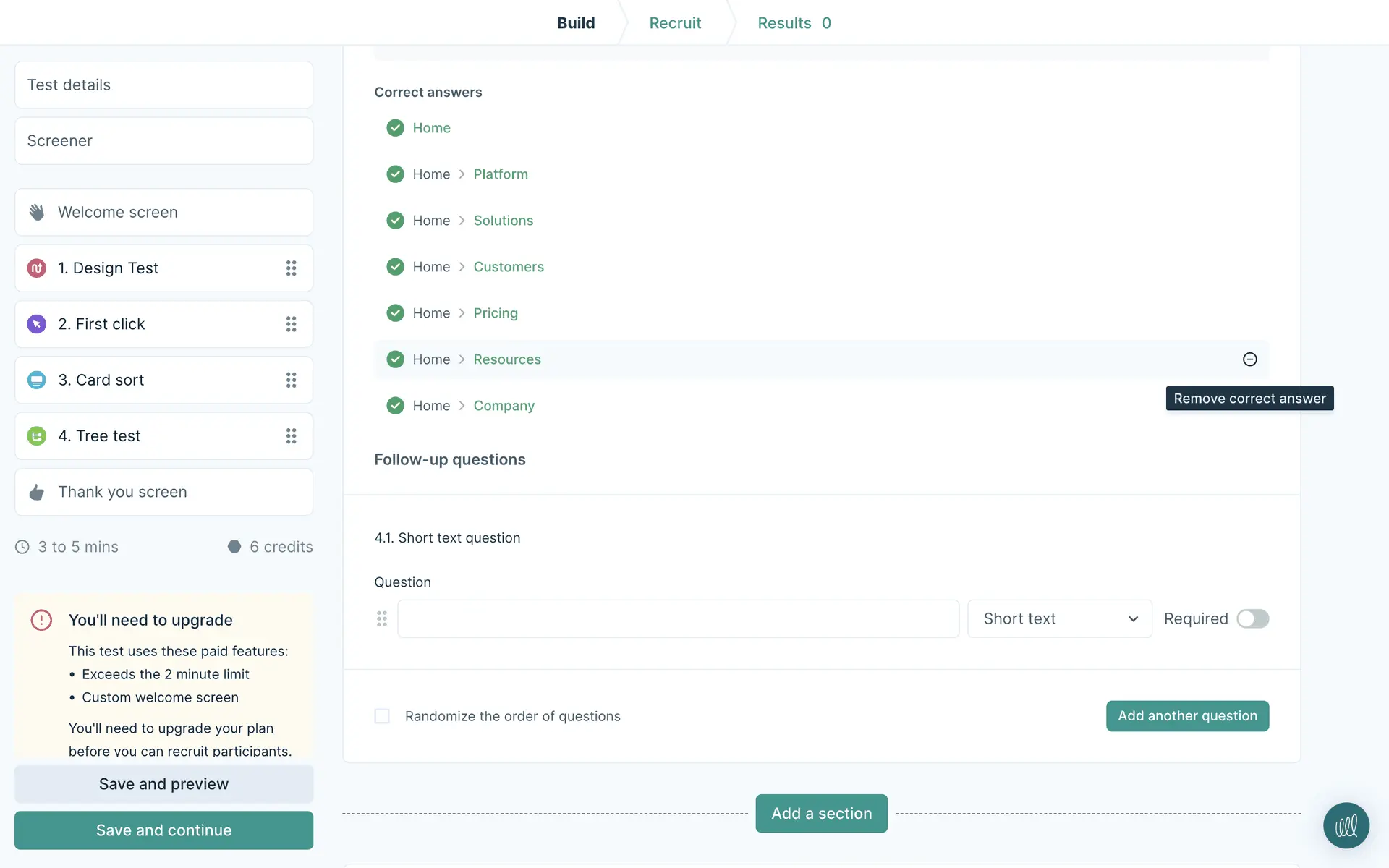
Task: Click the First click drag handle
Action: point(291,324)
